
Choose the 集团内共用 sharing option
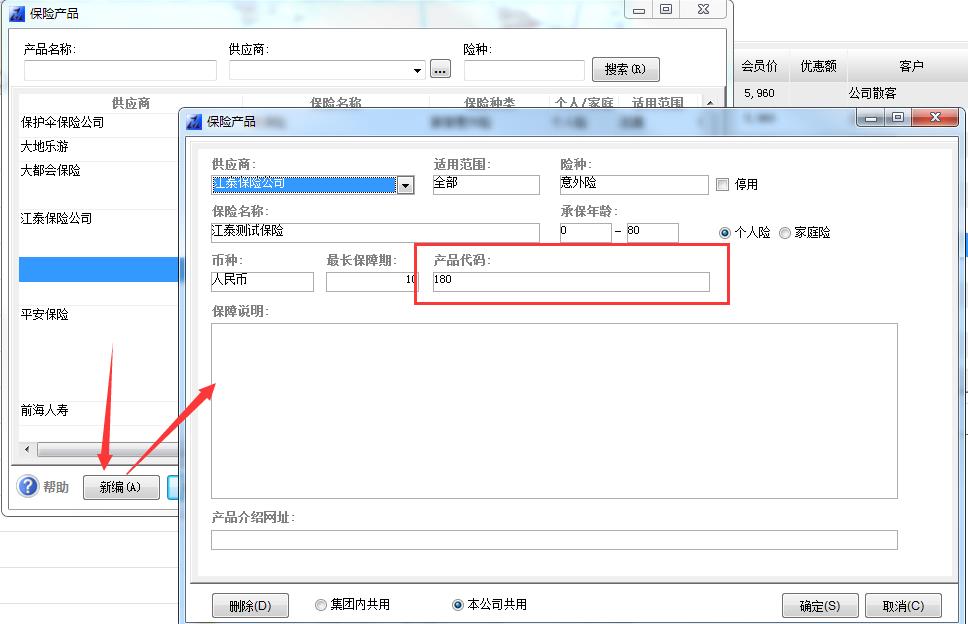pos(321,605)
